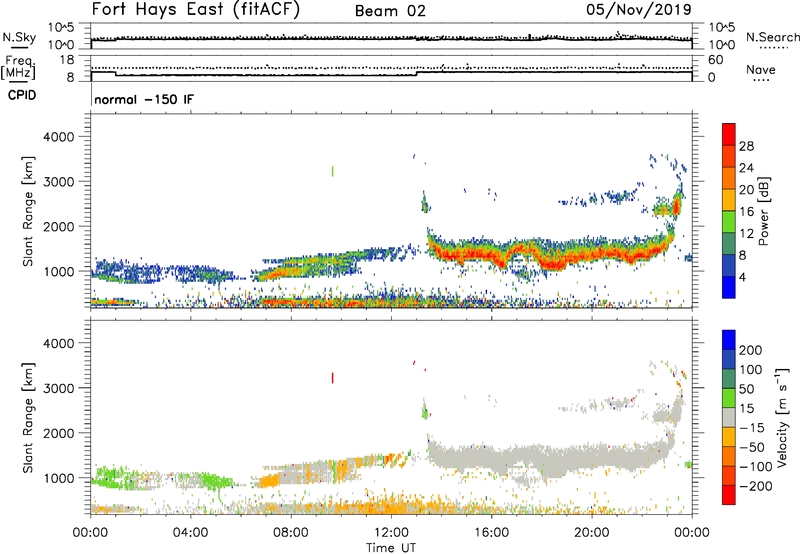
Task: Click the red mark near 3200 km in velocity panel
Action: pos(333,377)
